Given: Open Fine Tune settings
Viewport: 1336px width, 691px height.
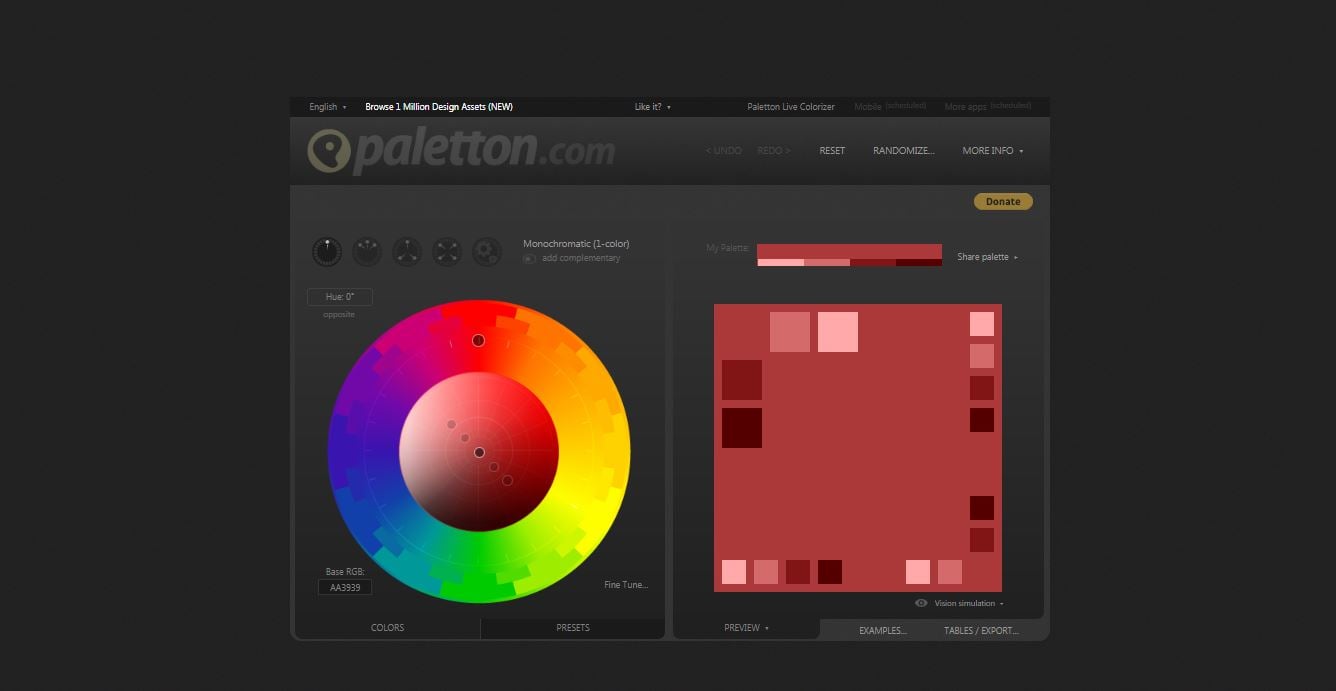Looking at the screenshot, I should (626, 585).
